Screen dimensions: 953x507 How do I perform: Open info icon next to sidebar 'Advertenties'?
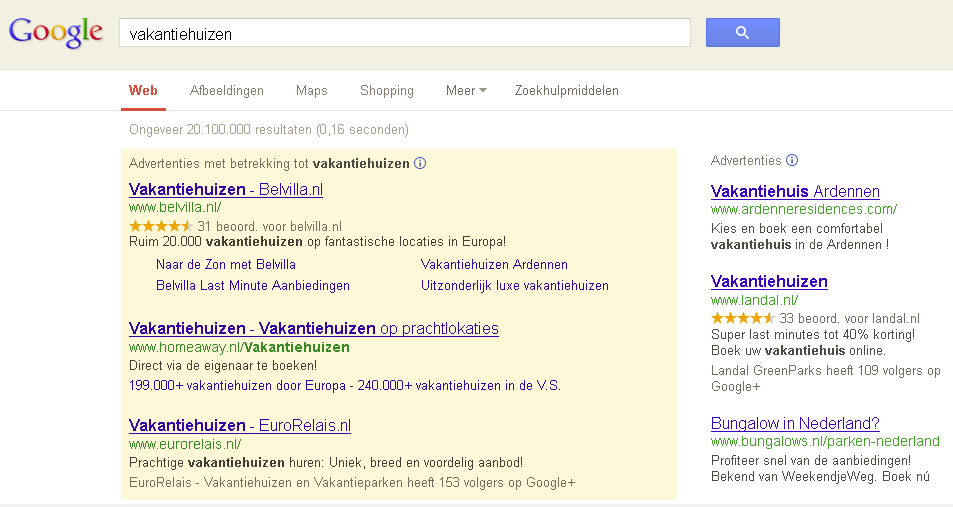792,160
